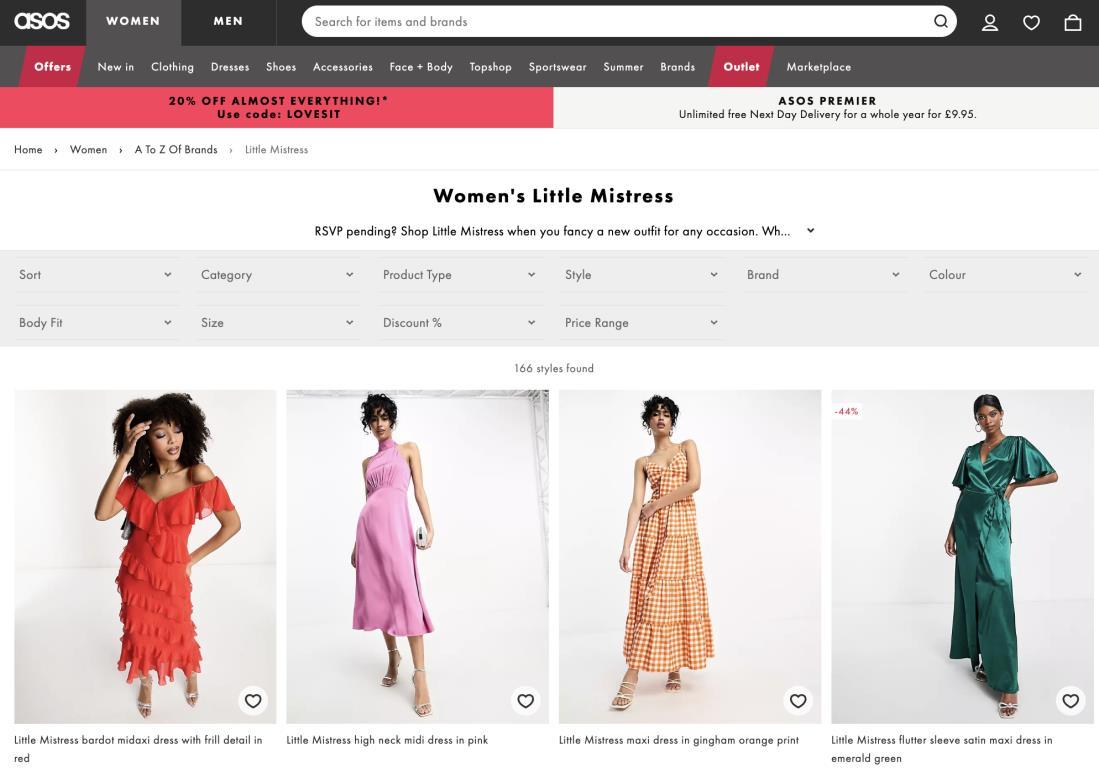Open the Face + Body menu
Image resolution: width=1099 pixels, height=774 pixels.
[x=421, y=67]
